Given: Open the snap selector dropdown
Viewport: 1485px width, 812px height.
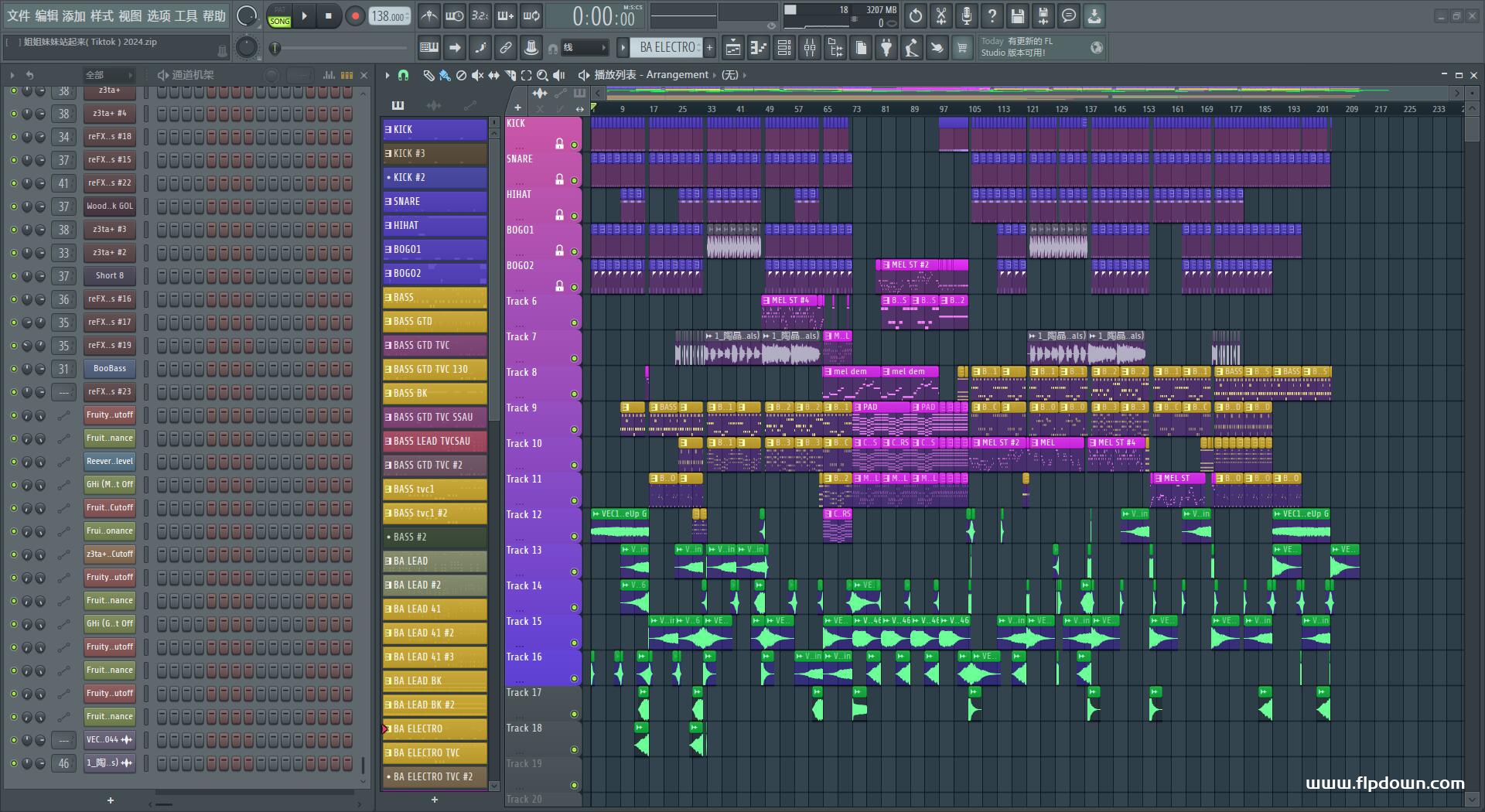Looking at the screenshot, I should pyautogui.click(x=584, y=48).
